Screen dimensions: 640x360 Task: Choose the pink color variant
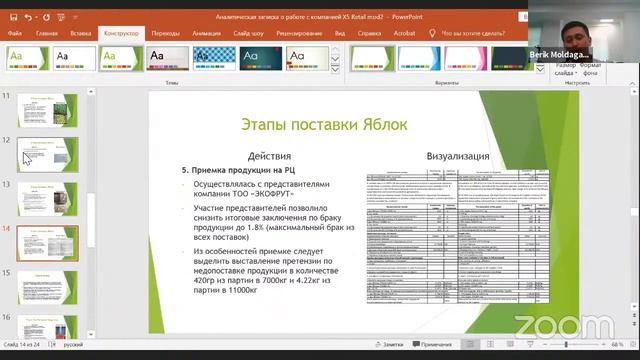pyautogui.click(x=466, y=58)
